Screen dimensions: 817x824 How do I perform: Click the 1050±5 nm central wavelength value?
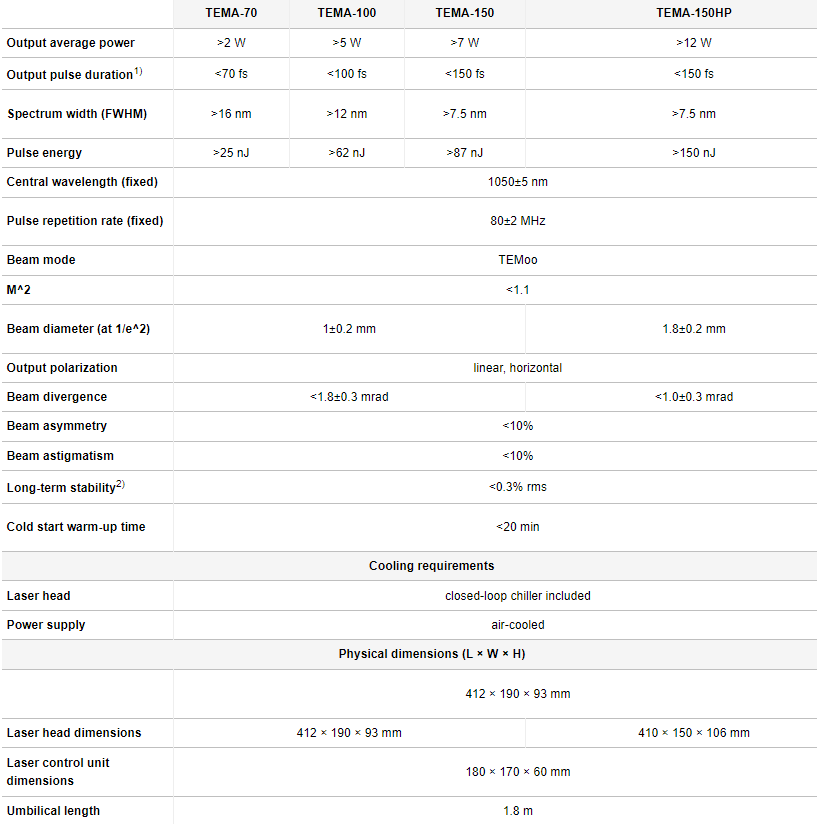tap(517, 182)
